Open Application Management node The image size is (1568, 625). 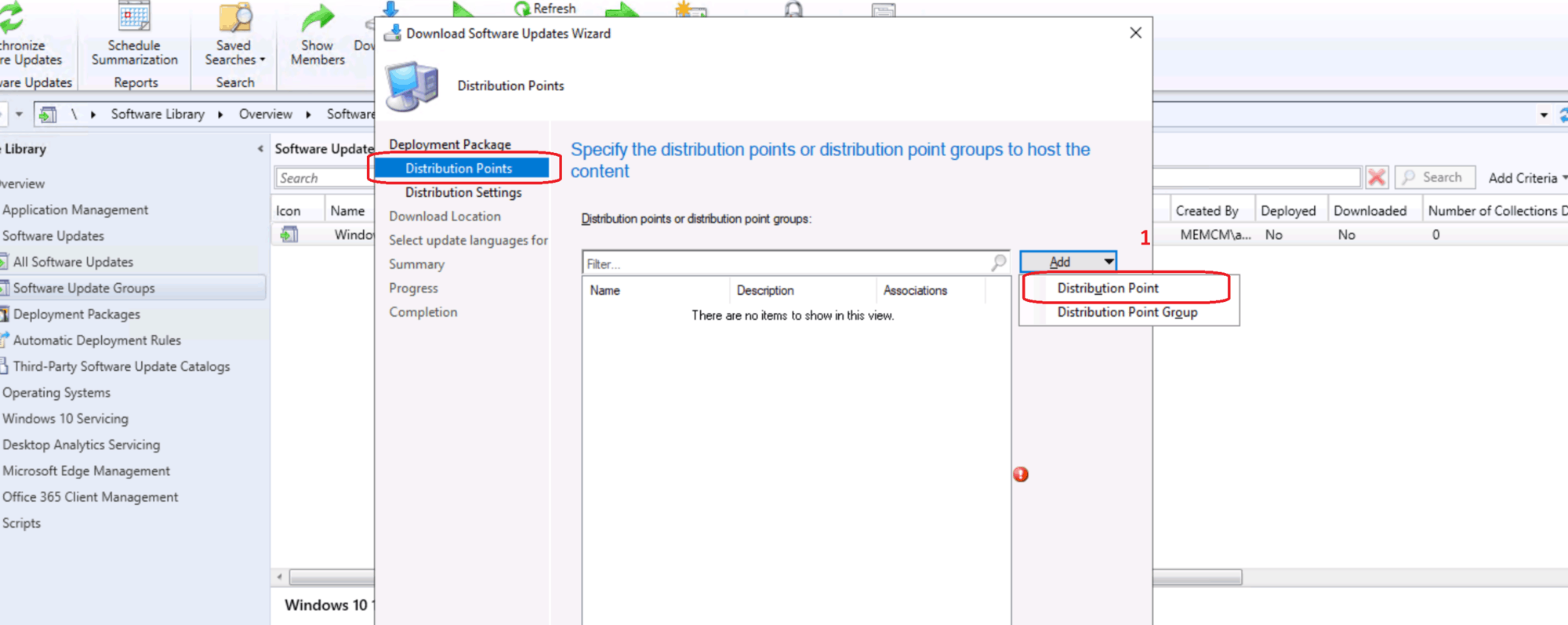point(75,209)
